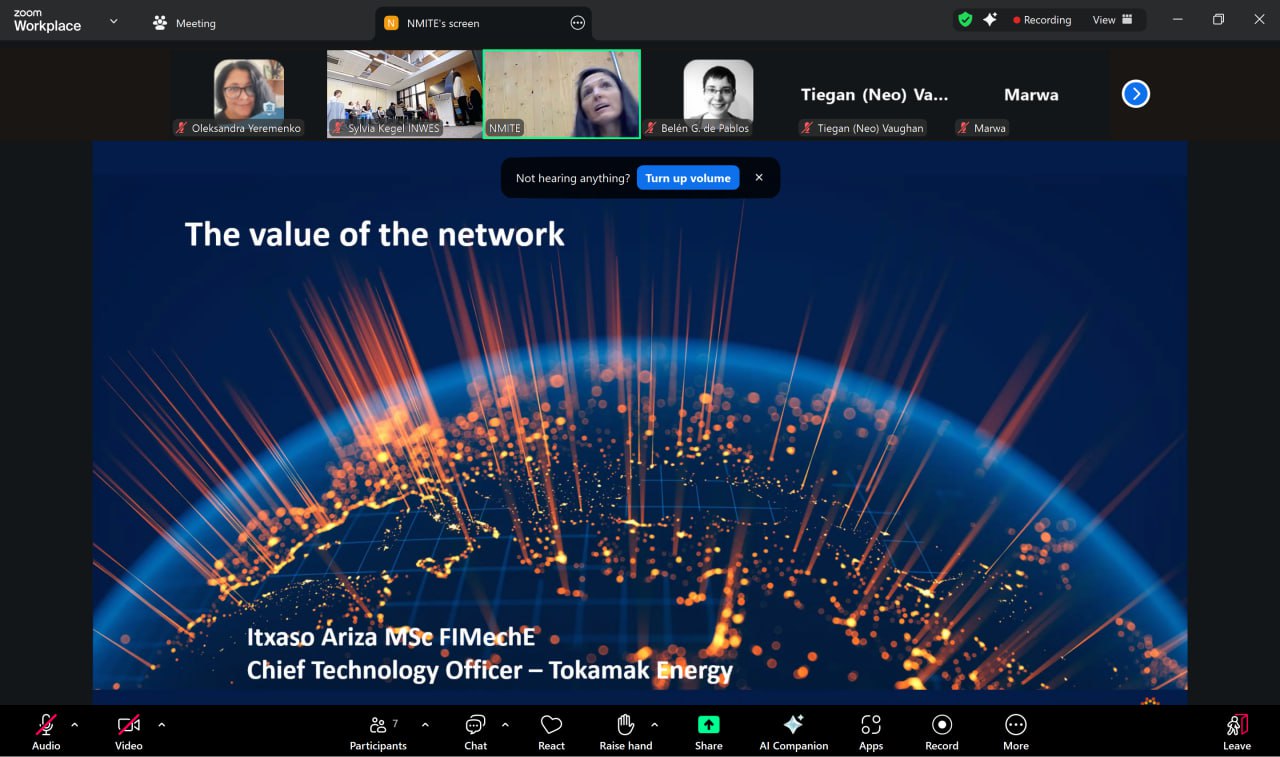1280x757 pixels.
Task: Open the View layout menu
Action: pyautogui.click(x=1112, y=20)
